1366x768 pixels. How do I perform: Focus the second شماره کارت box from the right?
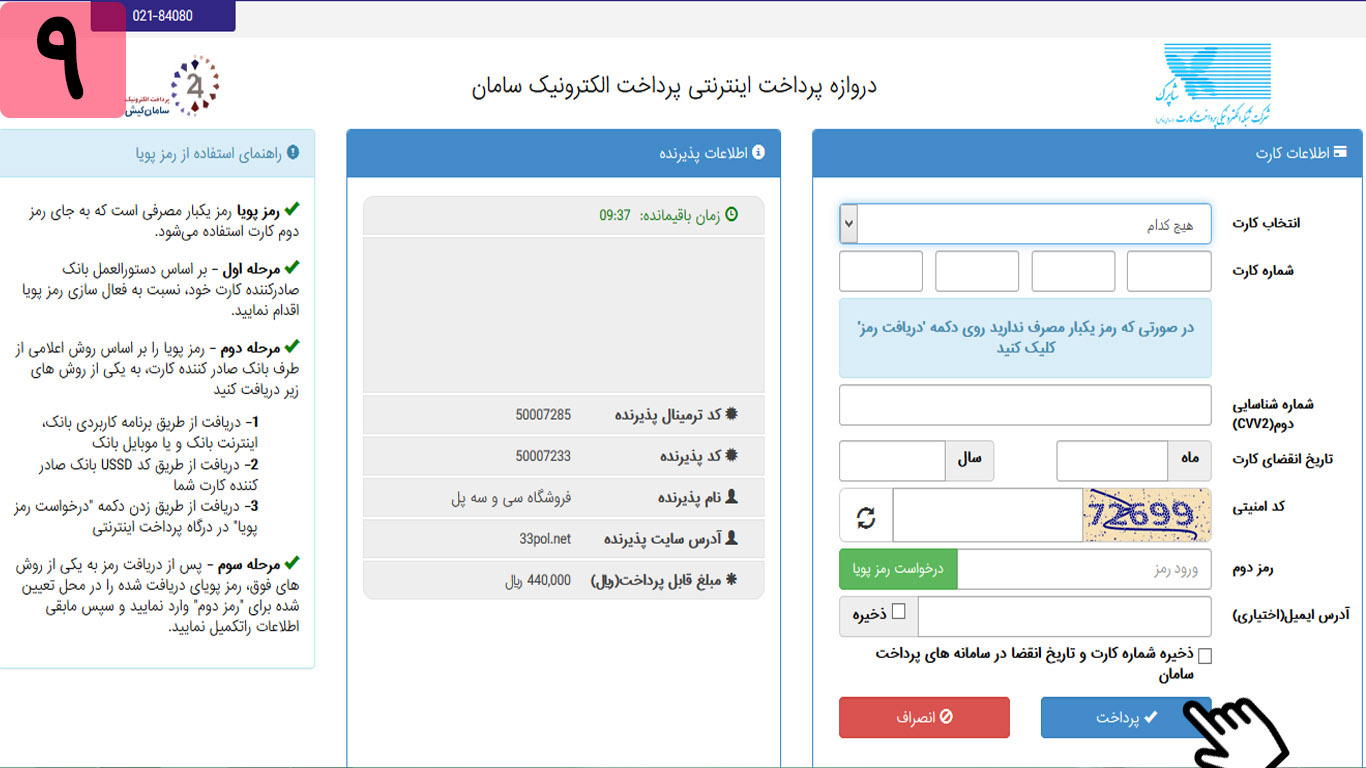[1073, 271]
